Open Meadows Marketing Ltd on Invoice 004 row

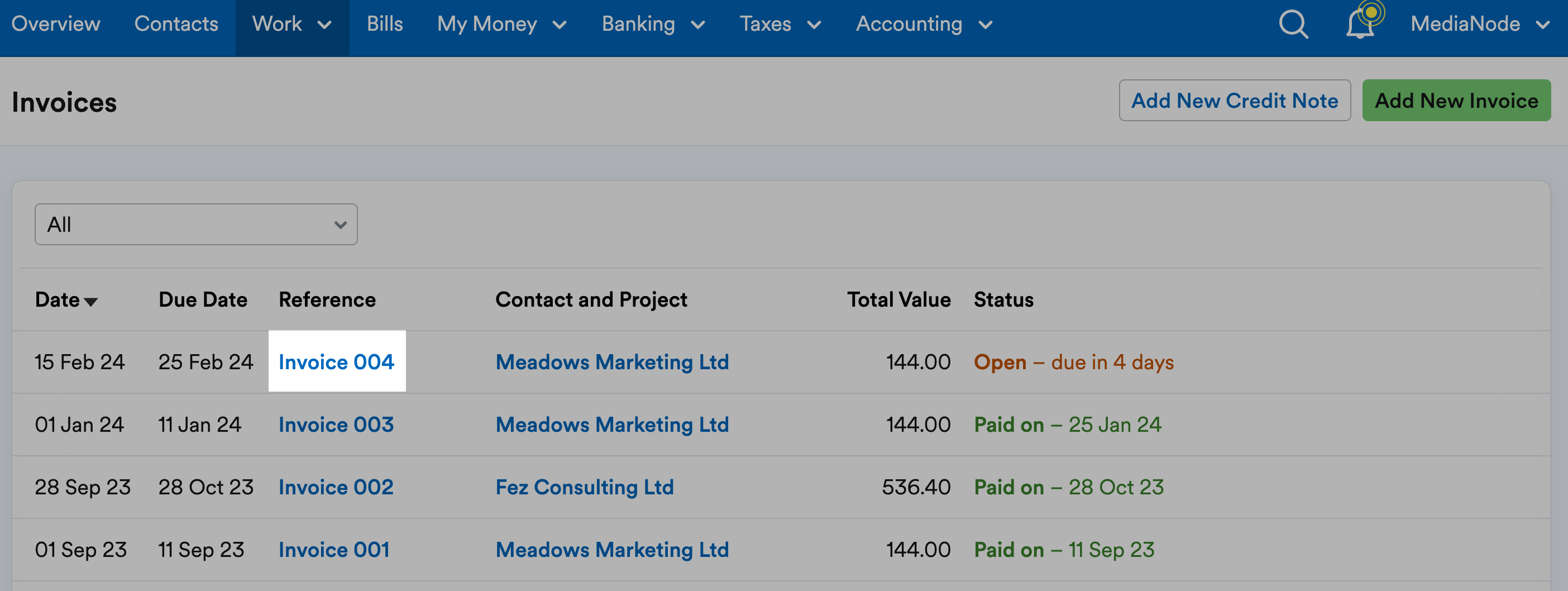pos(612,361)
